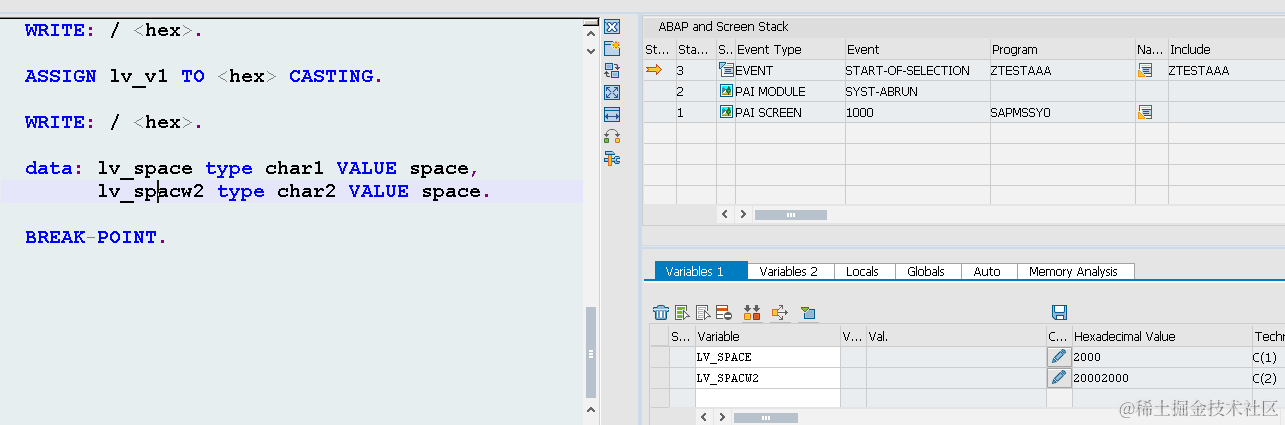
Task: Click the EVENT type icon in stack row 3
Action: point(726,70)
